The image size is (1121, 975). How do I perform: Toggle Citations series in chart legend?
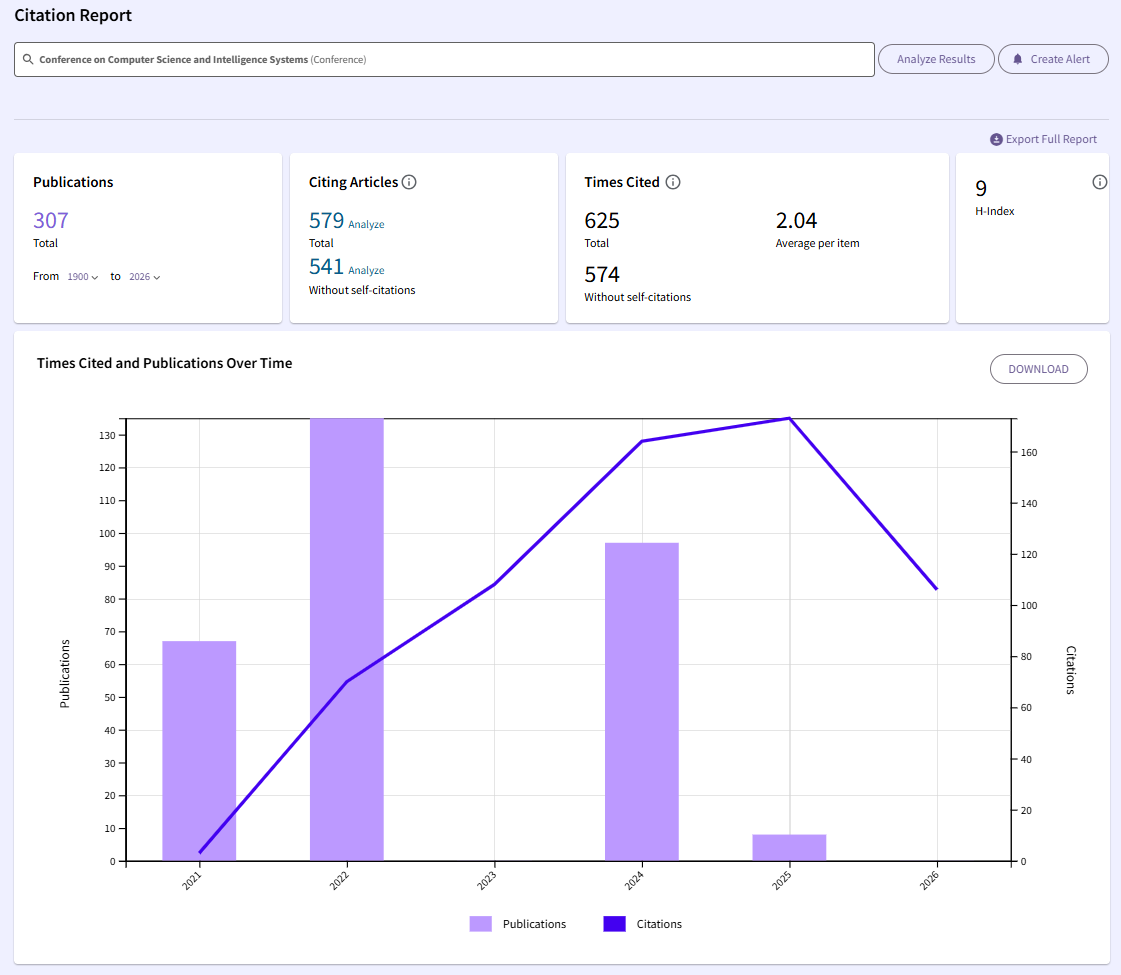(x=643, y=924)
